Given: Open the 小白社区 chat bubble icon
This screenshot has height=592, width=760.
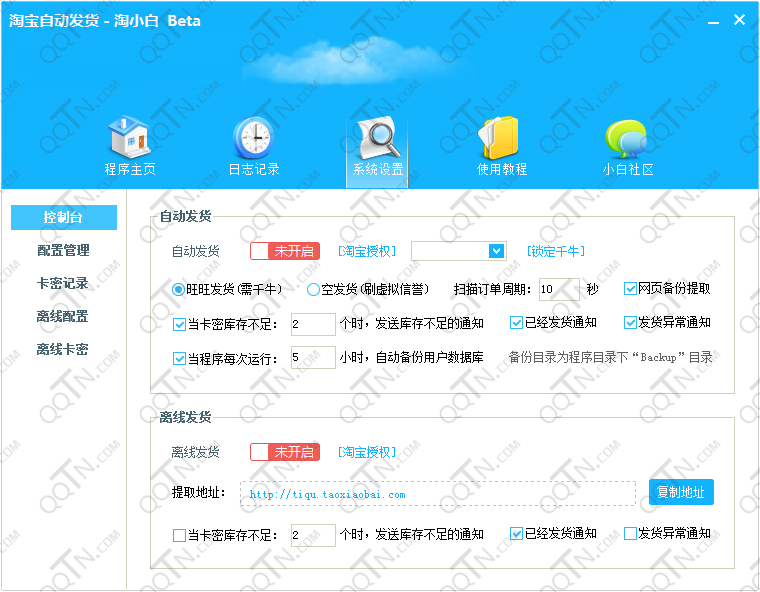Looking at the screenshot, I should click(x=627, y=139).
